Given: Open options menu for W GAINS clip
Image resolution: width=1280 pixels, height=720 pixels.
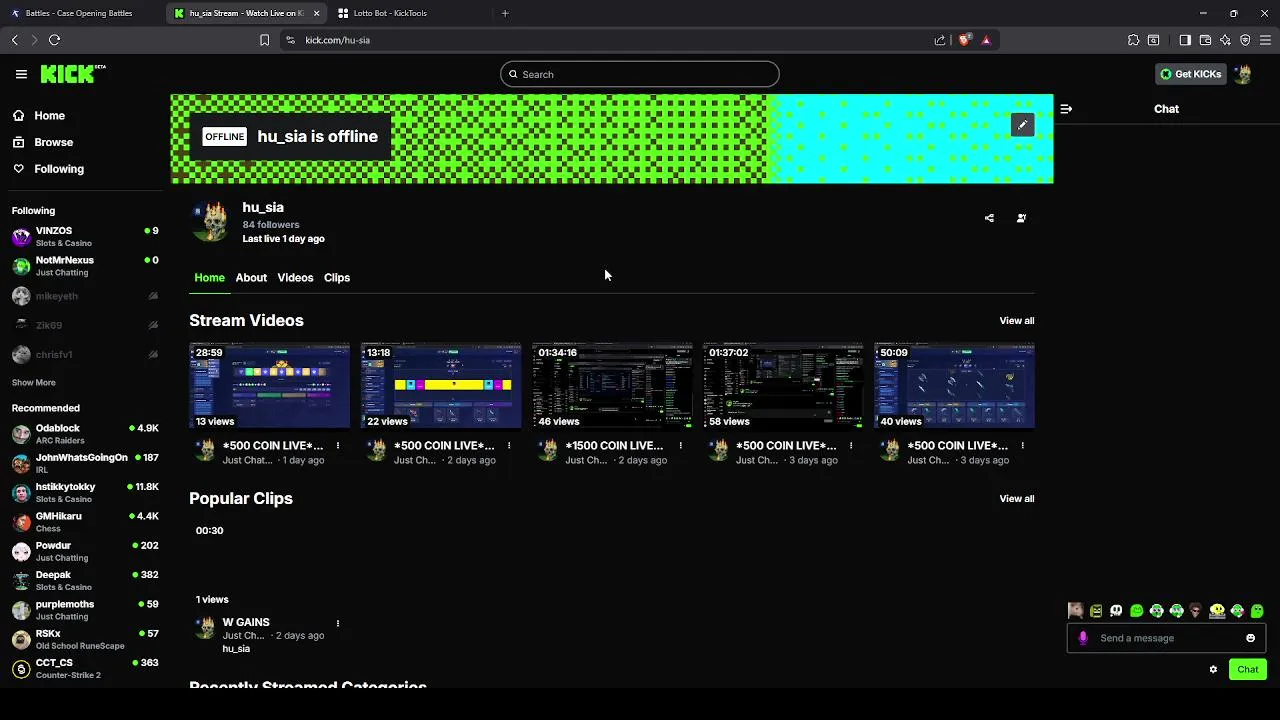Looking at the screenshot, I should pyautogui.click(x=338, y=623).
